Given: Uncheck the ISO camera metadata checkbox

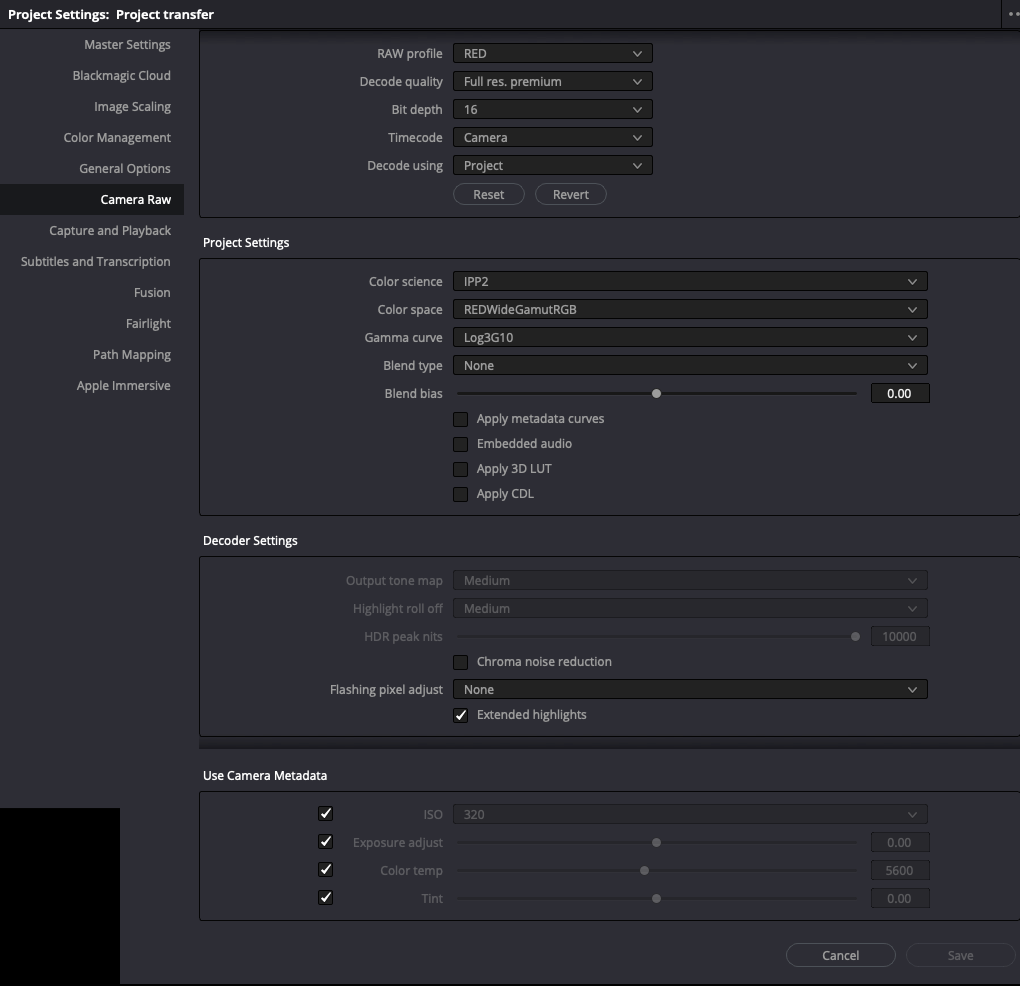Looking at the screenshot, I should pos(325,814).
